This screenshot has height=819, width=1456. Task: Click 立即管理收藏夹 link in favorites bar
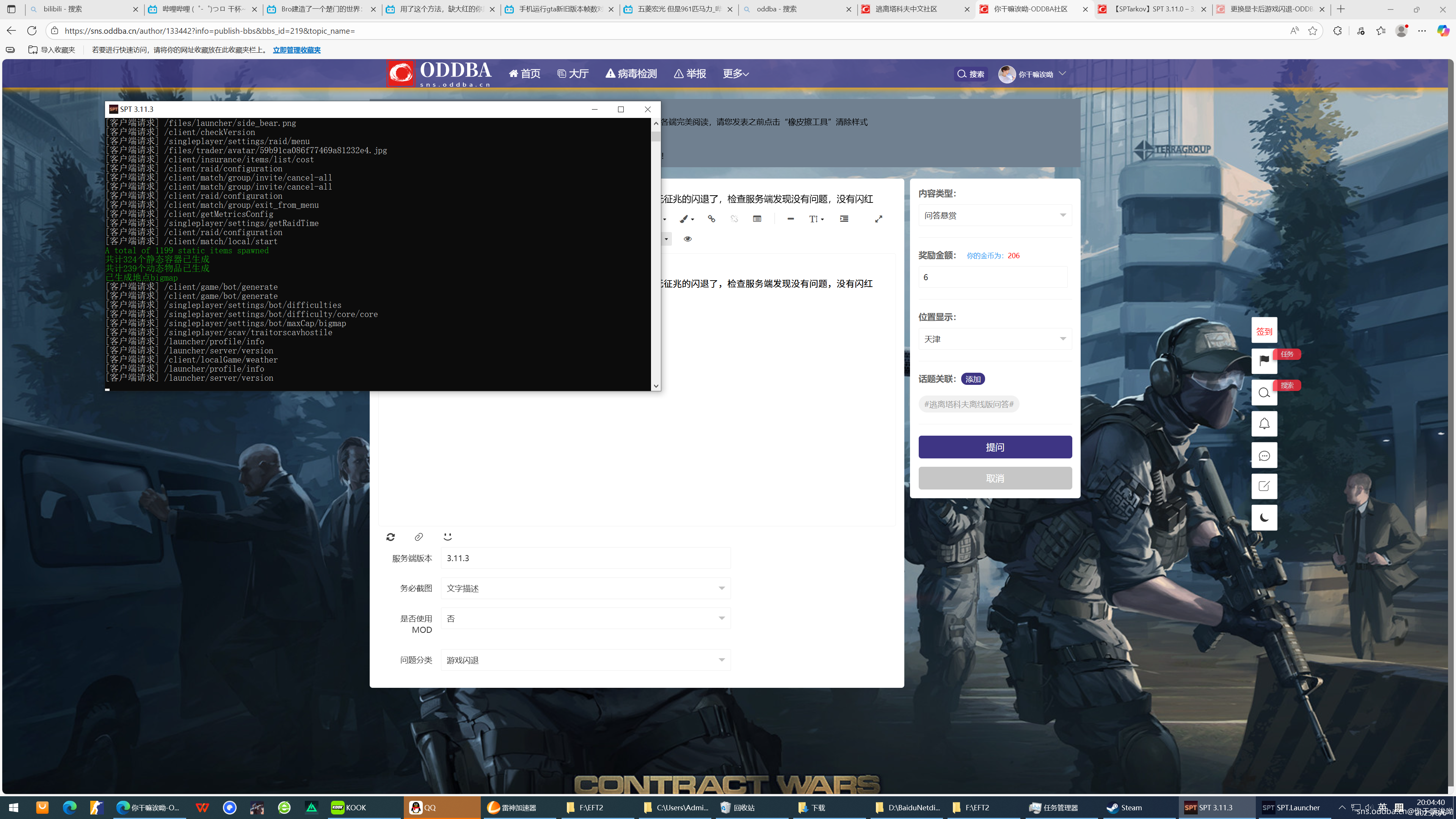[297, 50]
